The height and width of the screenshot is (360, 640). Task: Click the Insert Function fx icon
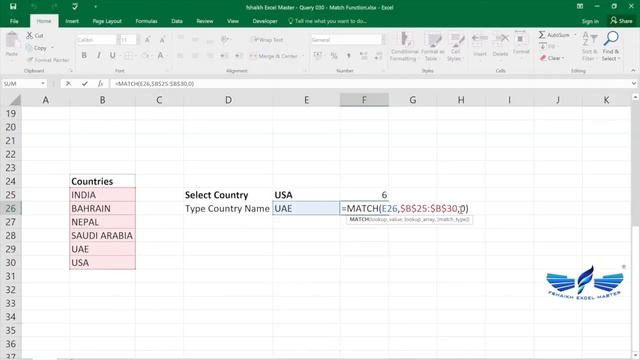point(100,84)
